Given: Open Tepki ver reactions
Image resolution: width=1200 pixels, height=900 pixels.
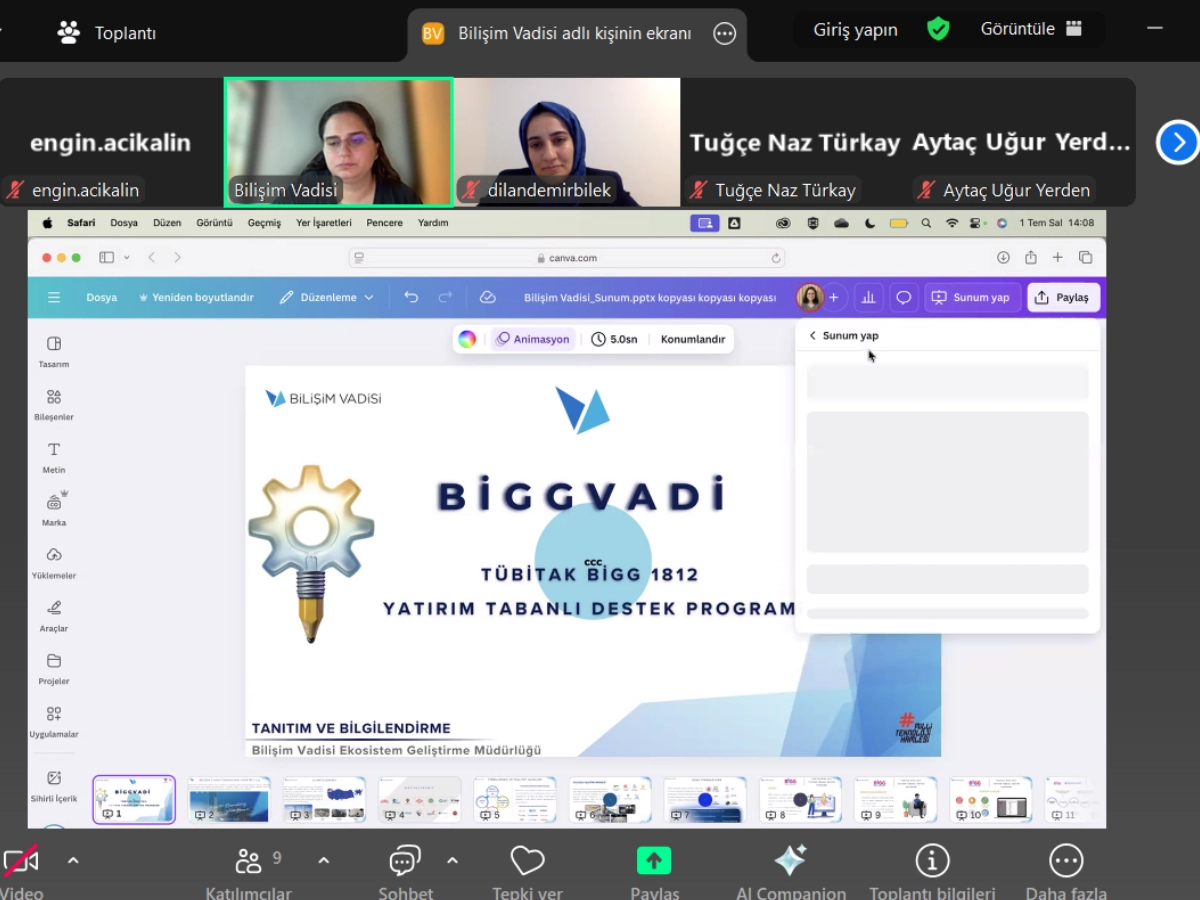Looking at the screenshot, I should pyautogui.click(x=527, y=873).
